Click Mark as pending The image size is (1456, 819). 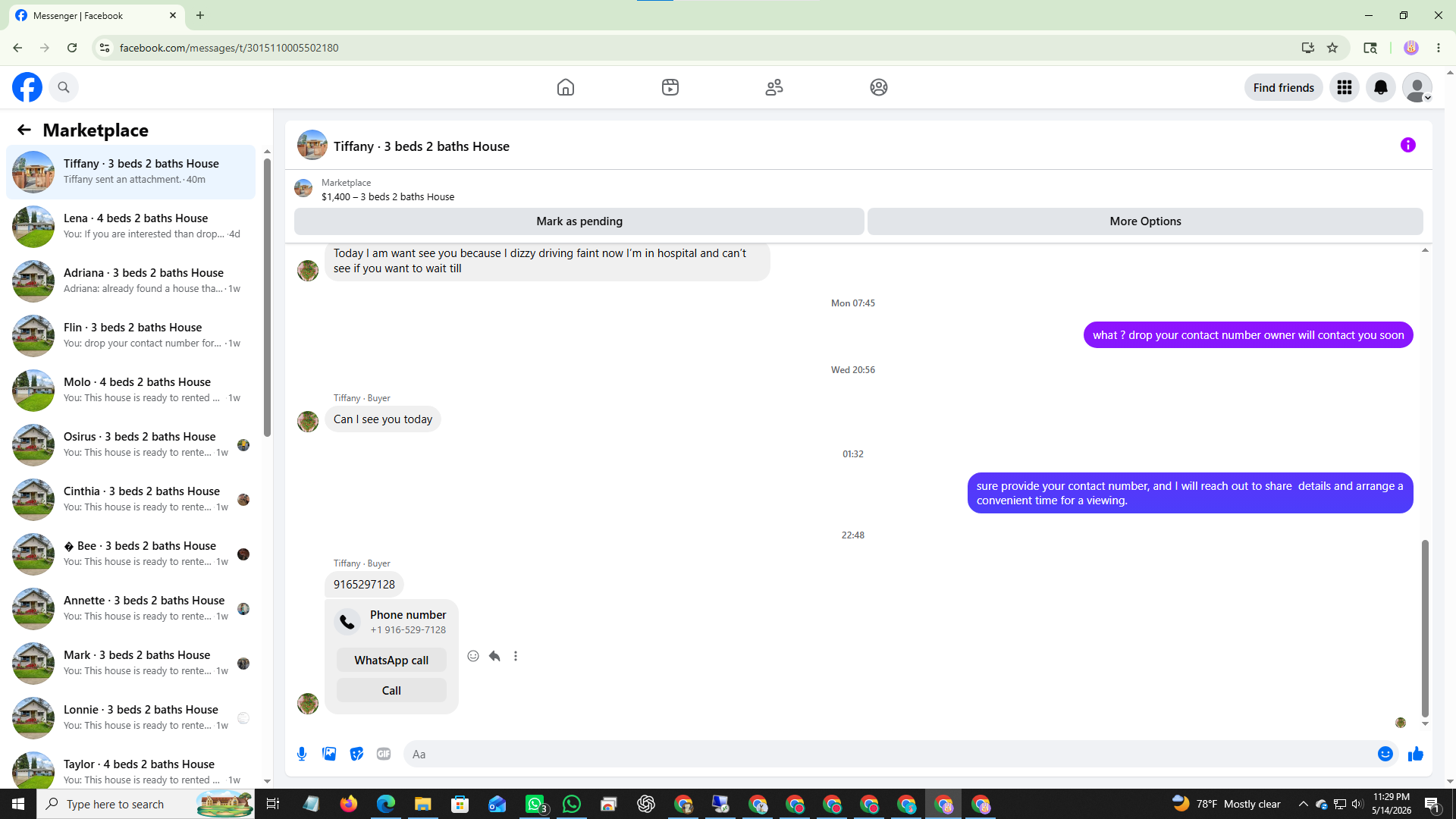pos(579,221)
